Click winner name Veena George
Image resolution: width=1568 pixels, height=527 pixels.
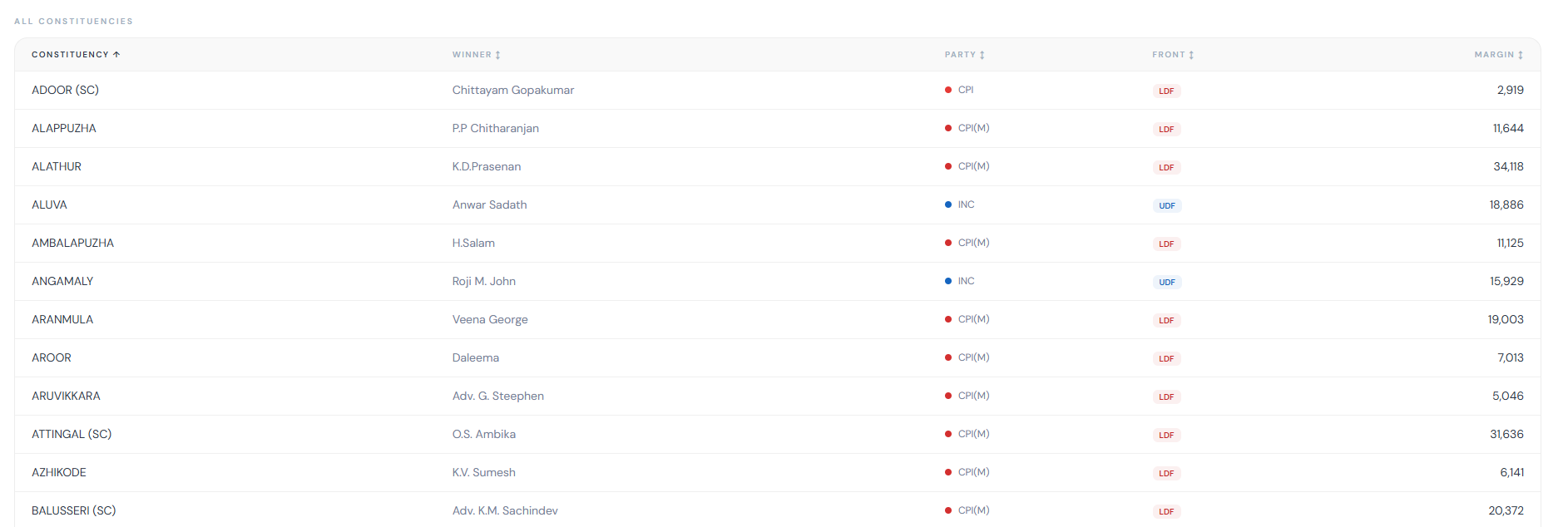coord(490,319)
